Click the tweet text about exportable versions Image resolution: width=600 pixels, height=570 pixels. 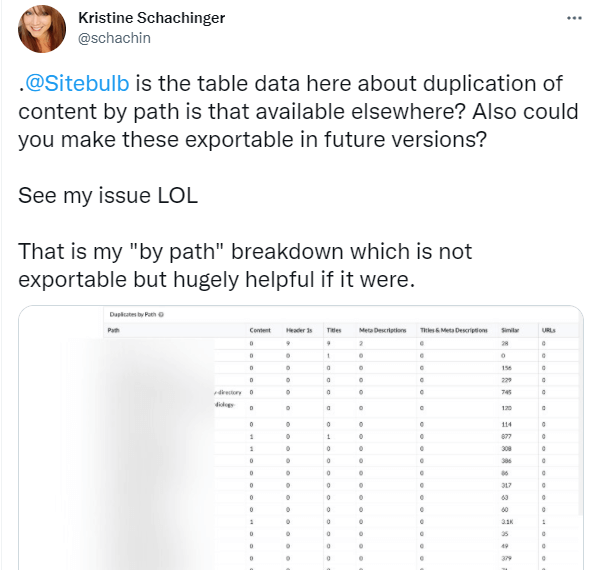(x=298, y=111)
